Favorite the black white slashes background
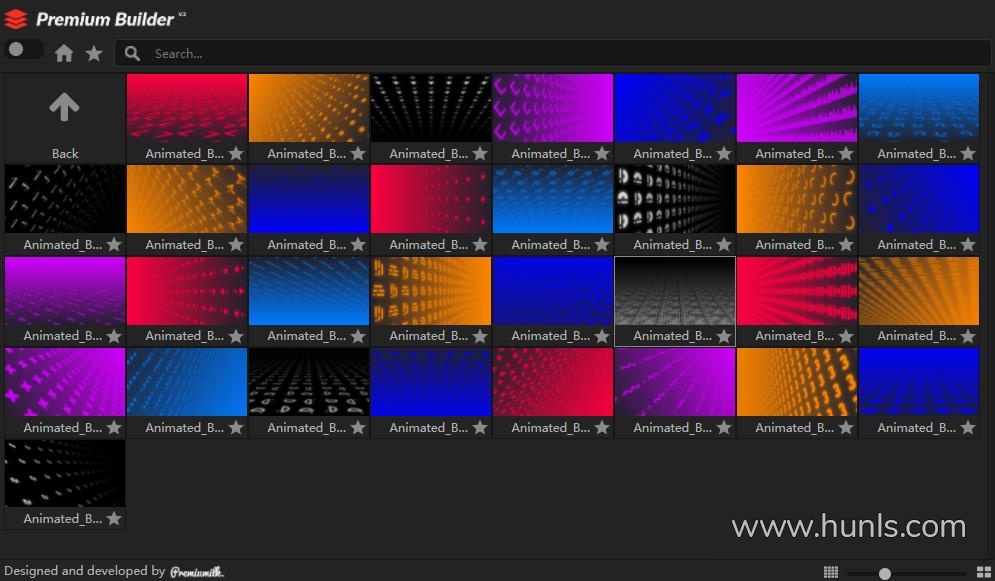 pos(114,245)
